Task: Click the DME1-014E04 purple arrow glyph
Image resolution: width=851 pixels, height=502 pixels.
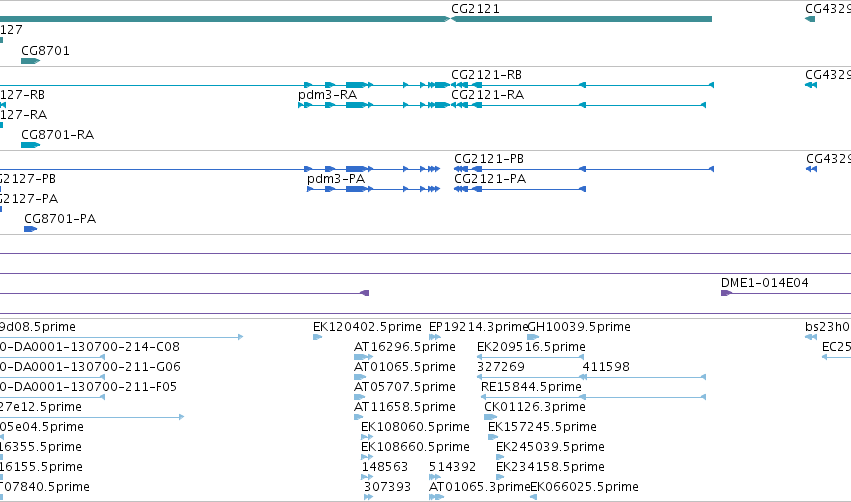Action: point(727,293)
